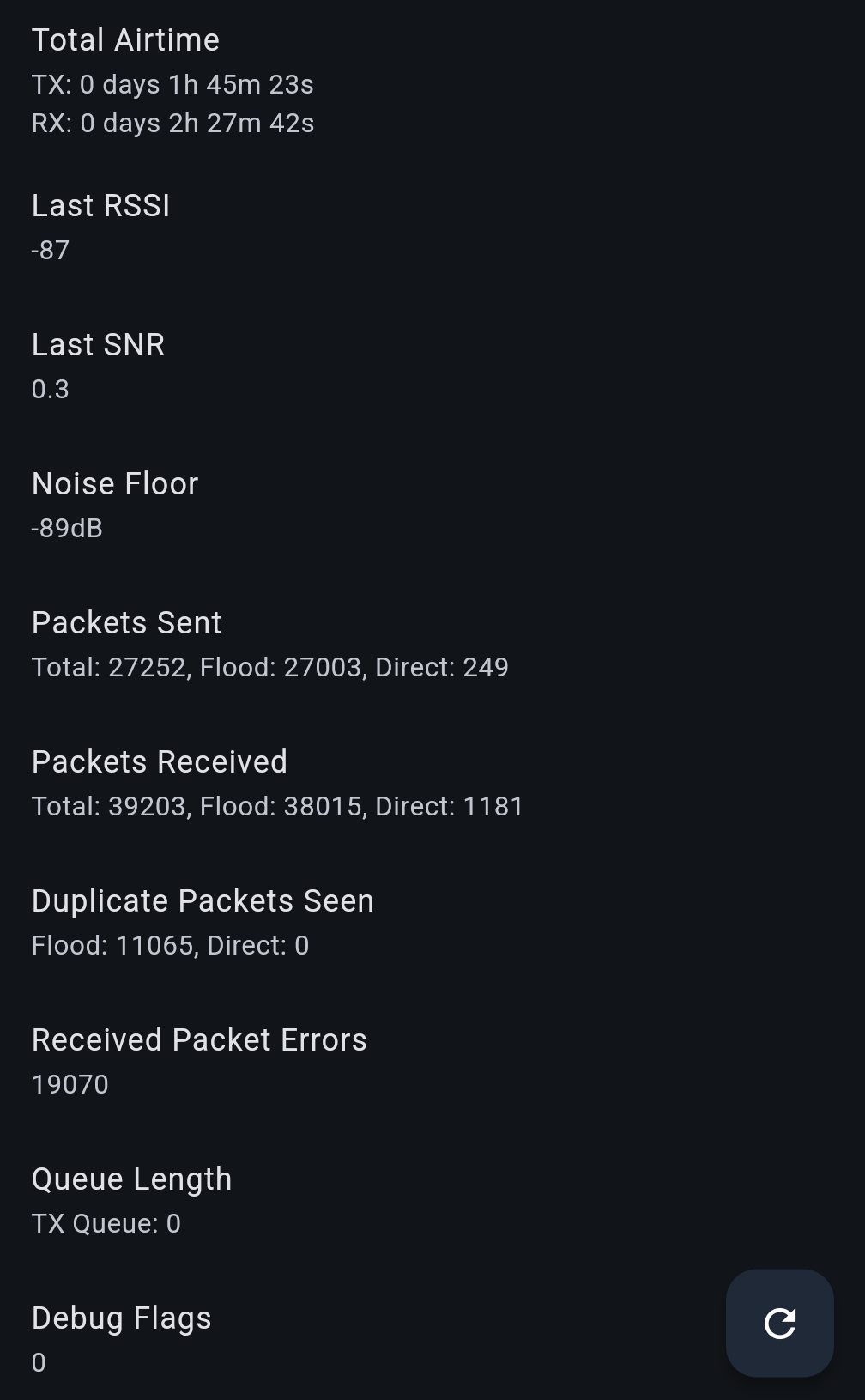This screenshot has height=1400, width=865.
Task: Select the Packets Sent heading
Action: click(x=126, y=623)
